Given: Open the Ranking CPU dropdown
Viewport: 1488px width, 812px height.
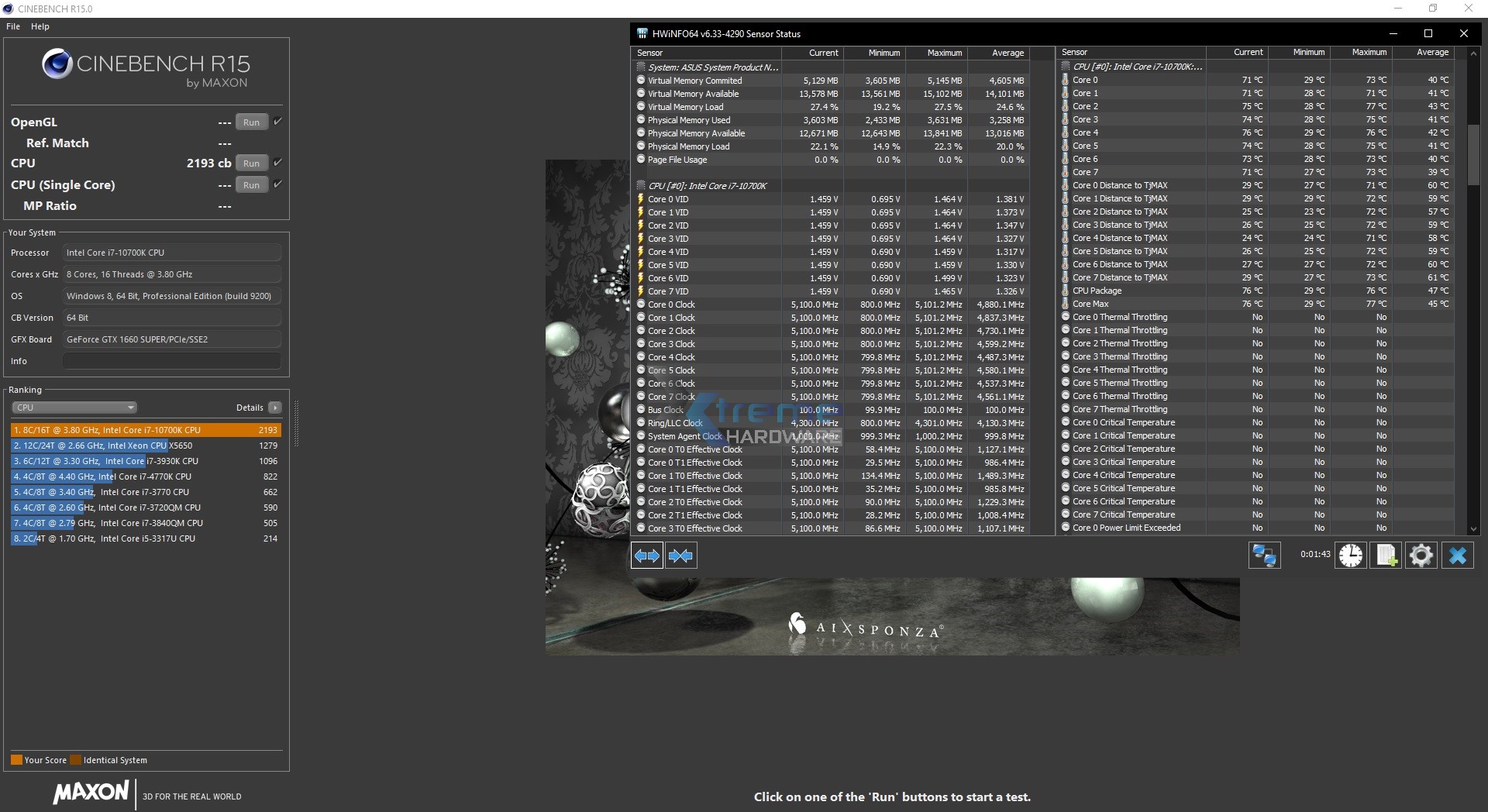Looking at the screenshot, I should 74,408.
